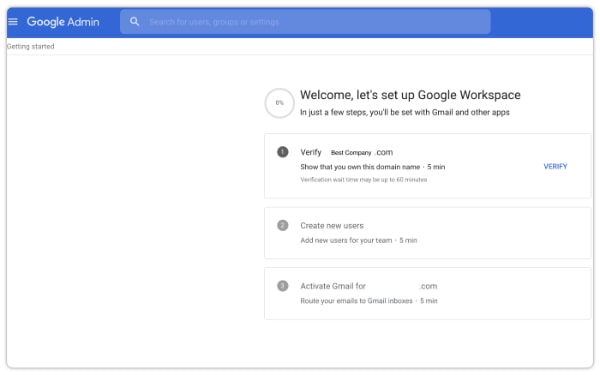Screen dimensions: 600x375
Task: Open the Create new users step
Action: point(427,233)
